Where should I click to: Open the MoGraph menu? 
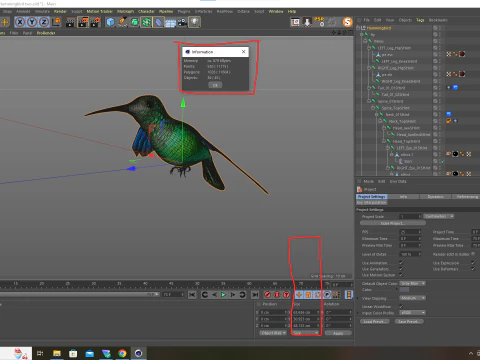[x=125, y=11]
